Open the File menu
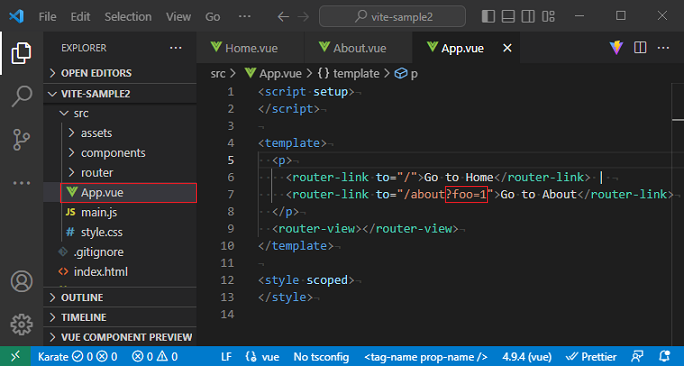The height and width of the screenshot is (366, 684). coord(47,17)
